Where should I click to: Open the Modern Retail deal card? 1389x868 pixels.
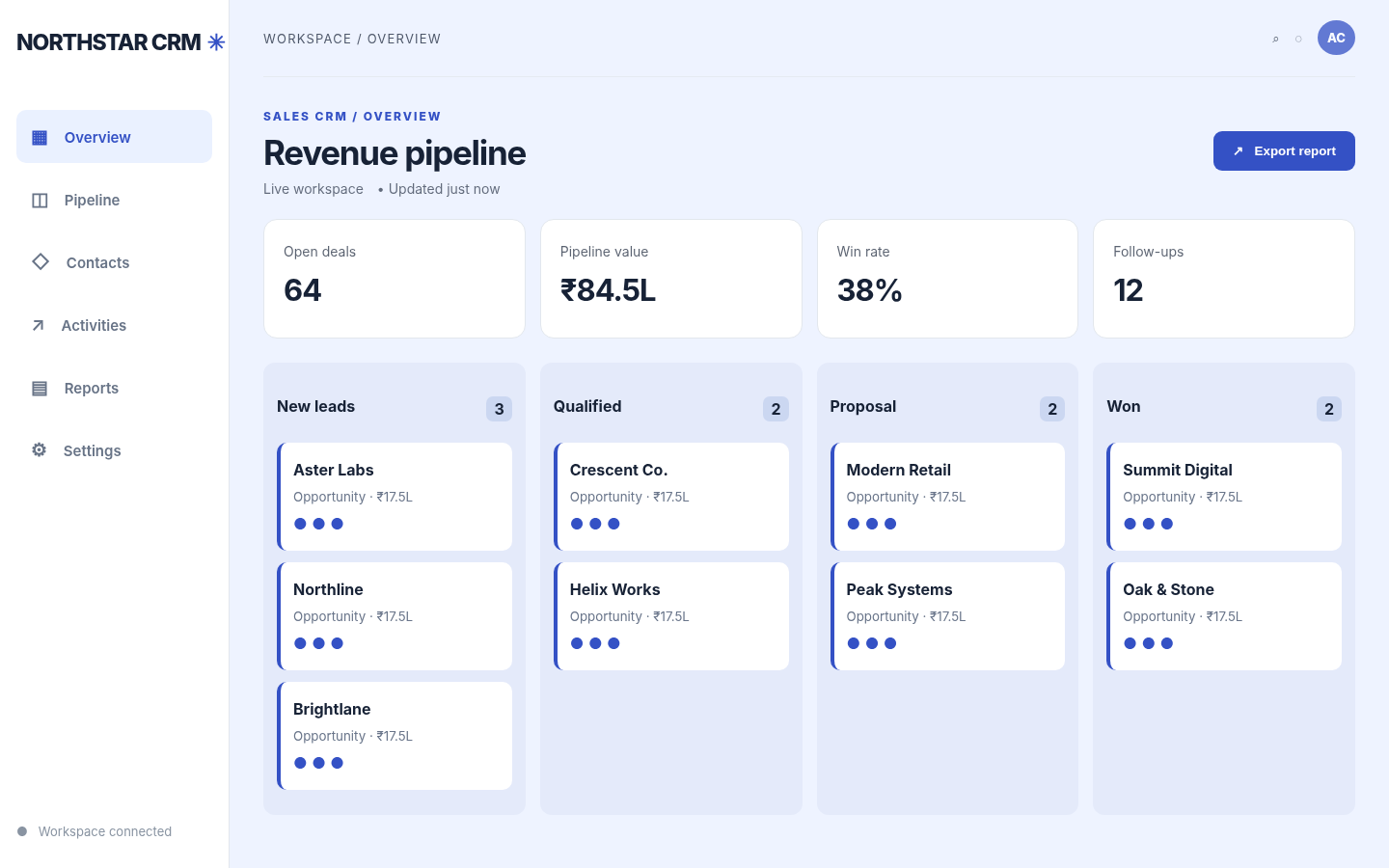click(x=947, y=497)
